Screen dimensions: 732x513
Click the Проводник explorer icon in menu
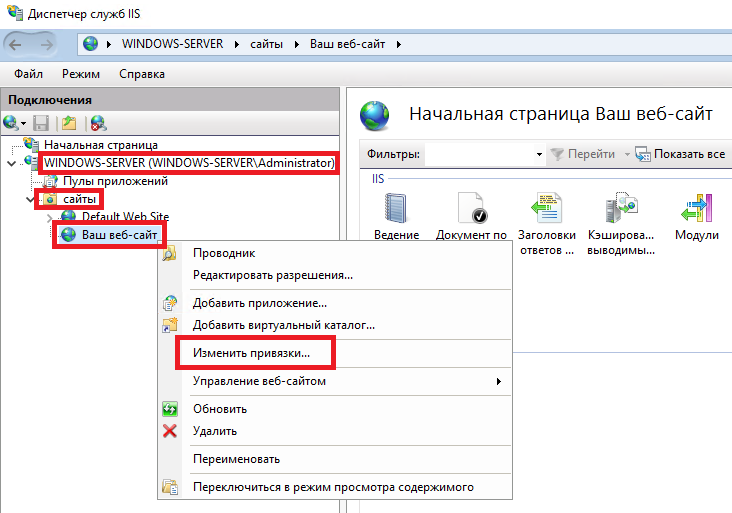[x=169, y=253]
